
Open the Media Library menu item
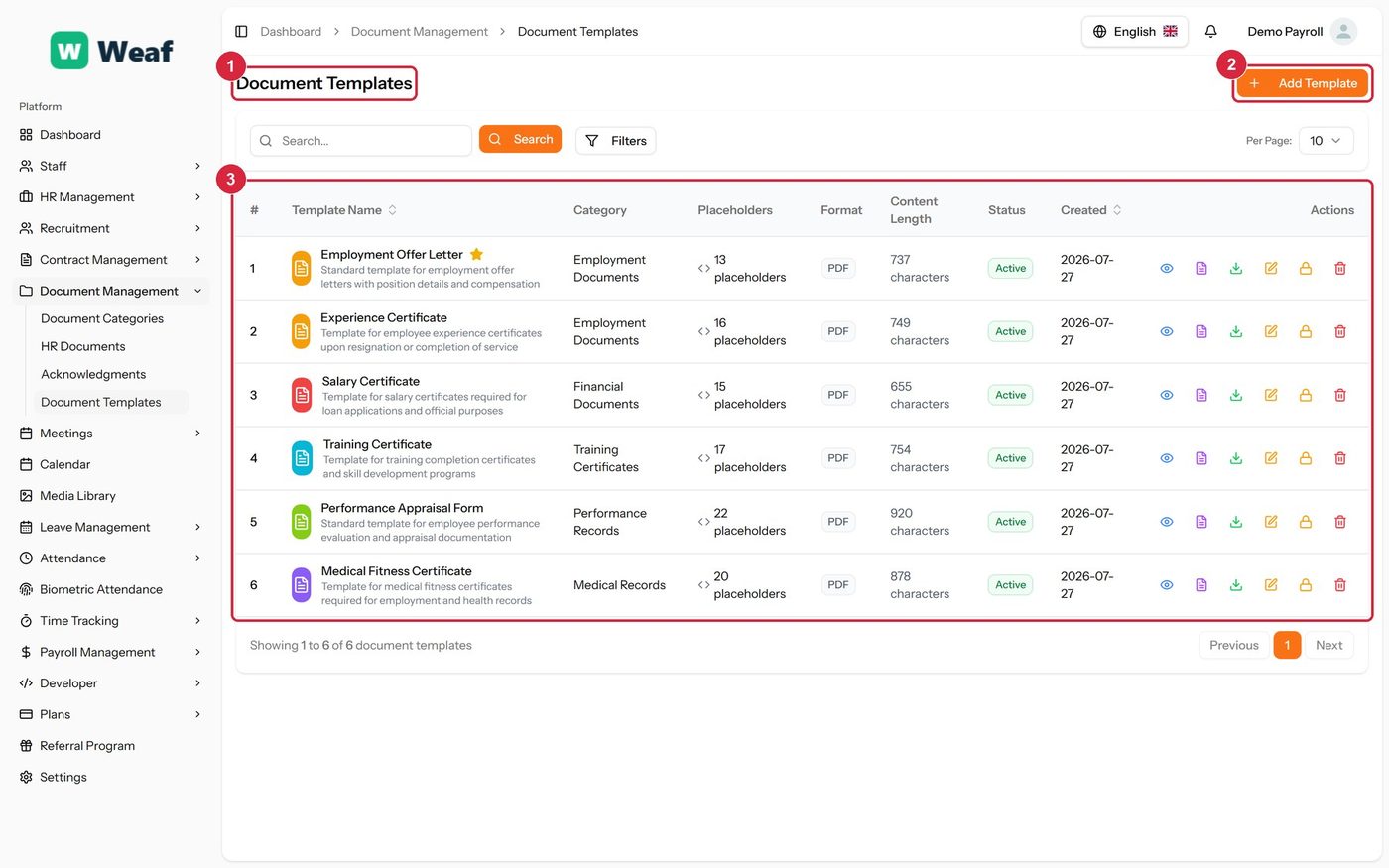[109, 496]
